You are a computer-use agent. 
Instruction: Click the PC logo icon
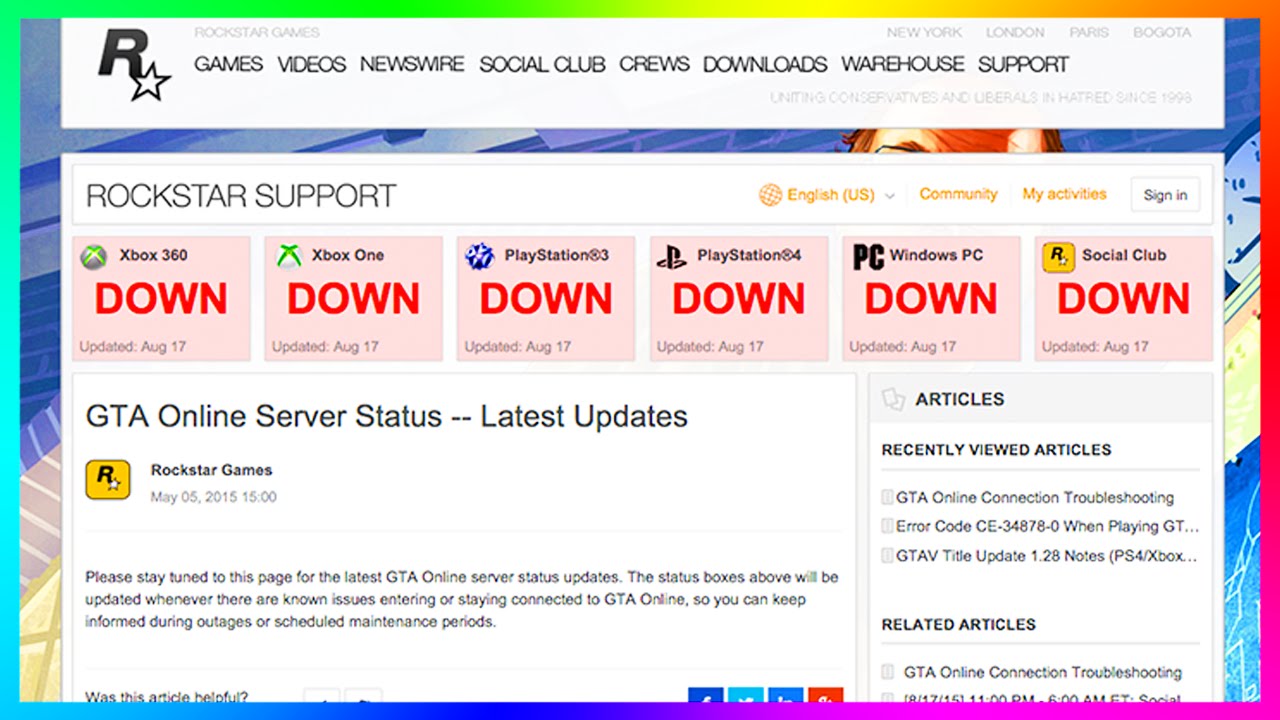(868, 257)
